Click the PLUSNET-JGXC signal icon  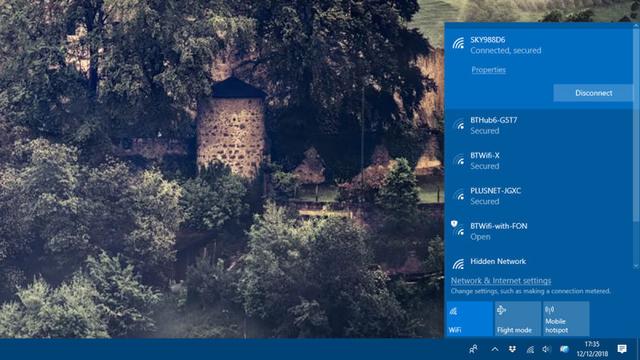460,196
